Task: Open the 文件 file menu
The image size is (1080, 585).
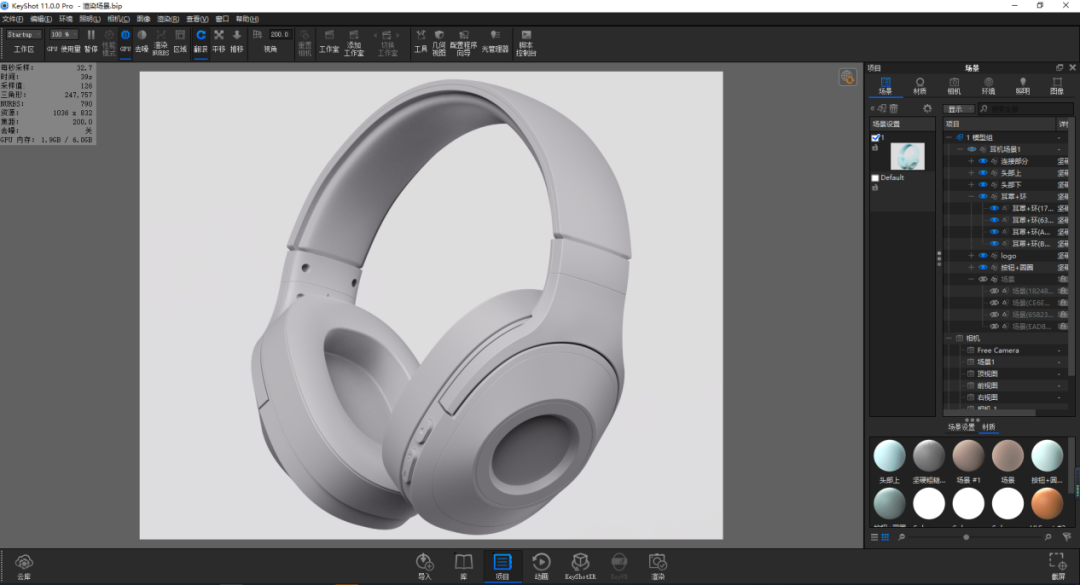Action: coord(12,19)
